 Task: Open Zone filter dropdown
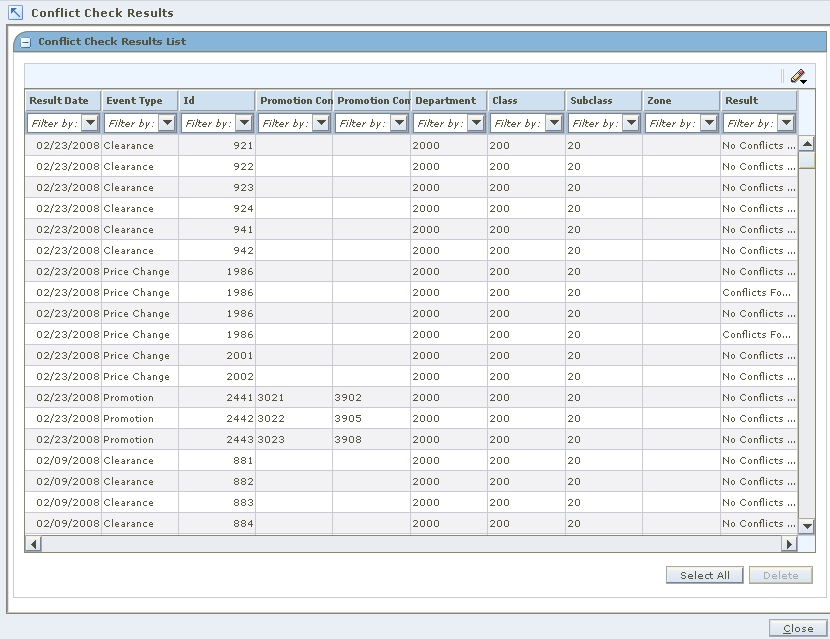tap(708, 123)
